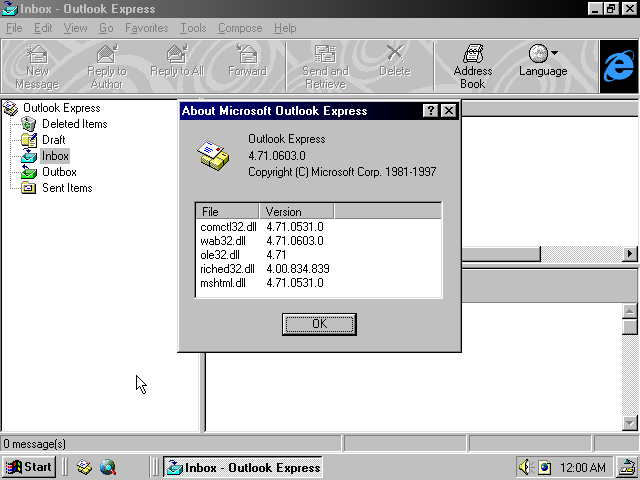The width and height of the screenshot is (640, 480).
Task: Click the Start button on taskbar
Action: 29,467
